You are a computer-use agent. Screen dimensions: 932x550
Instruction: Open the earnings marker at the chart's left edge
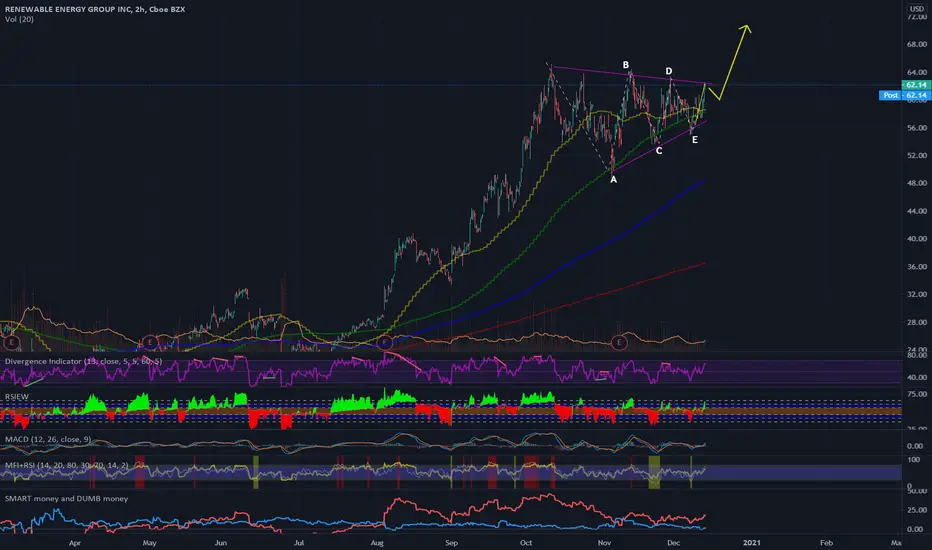11,342
